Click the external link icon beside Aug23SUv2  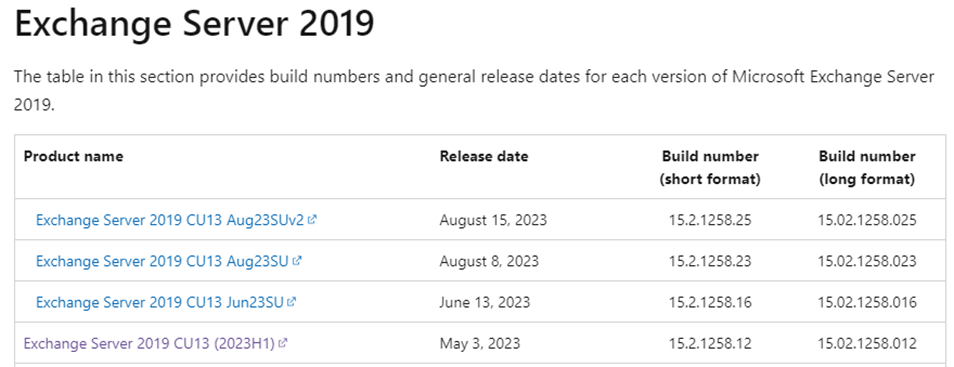[312, 220]
